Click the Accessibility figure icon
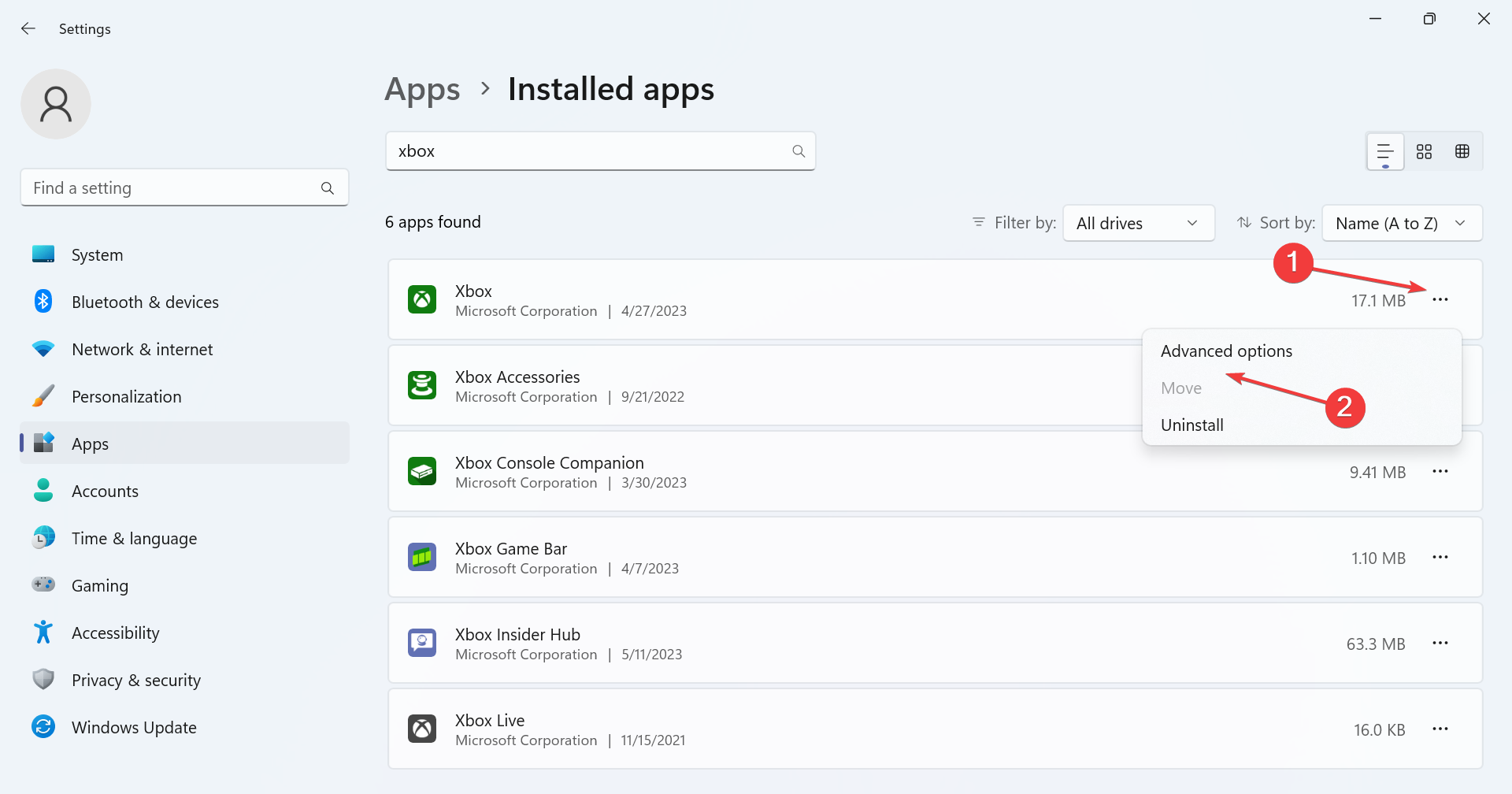The height and width of the screenshot is (794, 1512). pos(43,632)
